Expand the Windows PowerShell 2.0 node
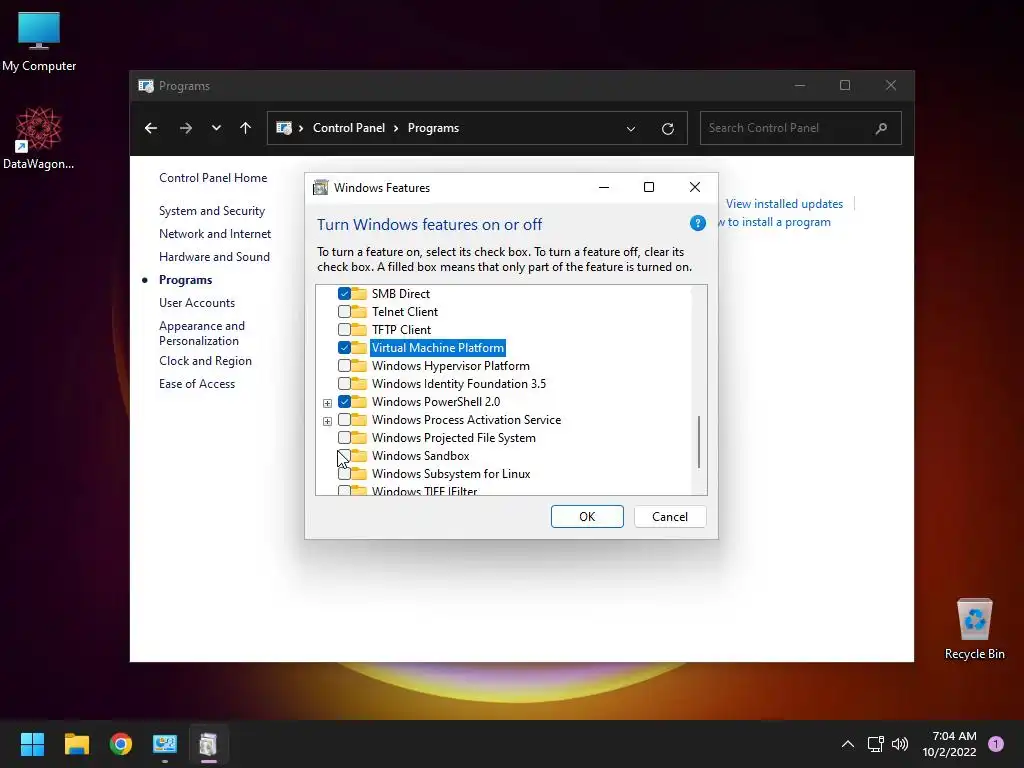1024x768 pixels. click(327, 403)
